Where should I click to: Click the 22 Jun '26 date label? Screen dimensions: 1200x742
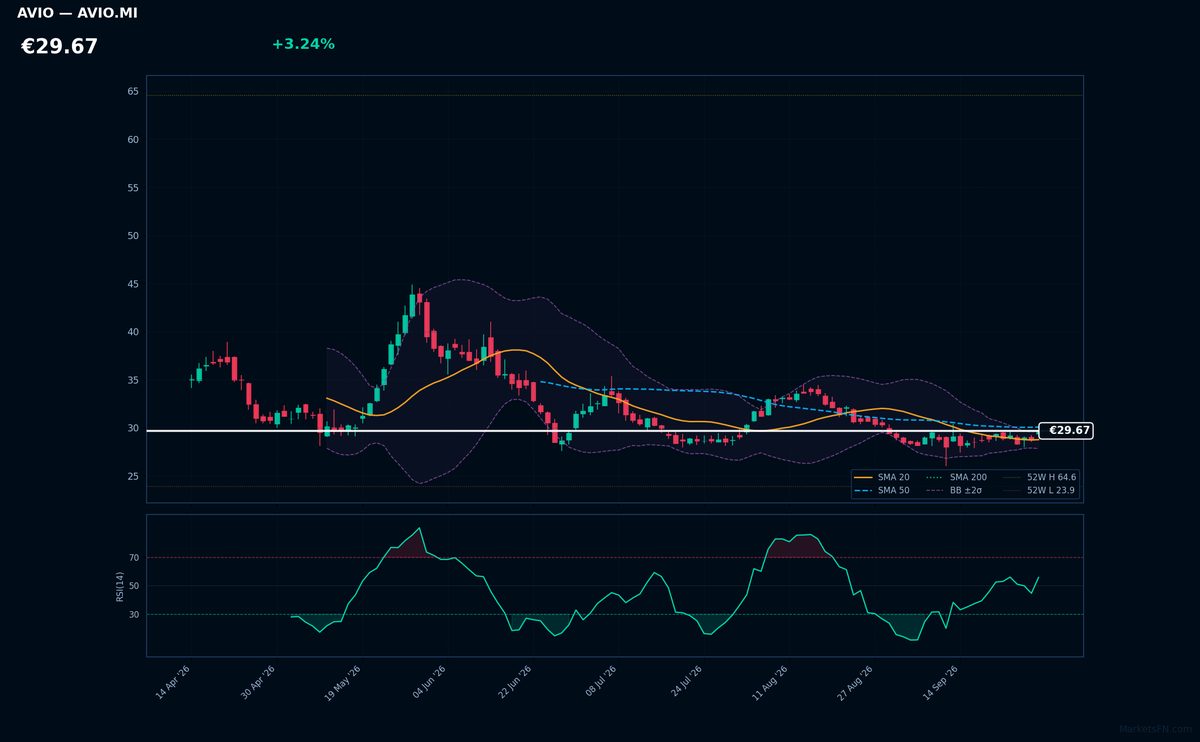pyautogui.click(x=514, y=683)
